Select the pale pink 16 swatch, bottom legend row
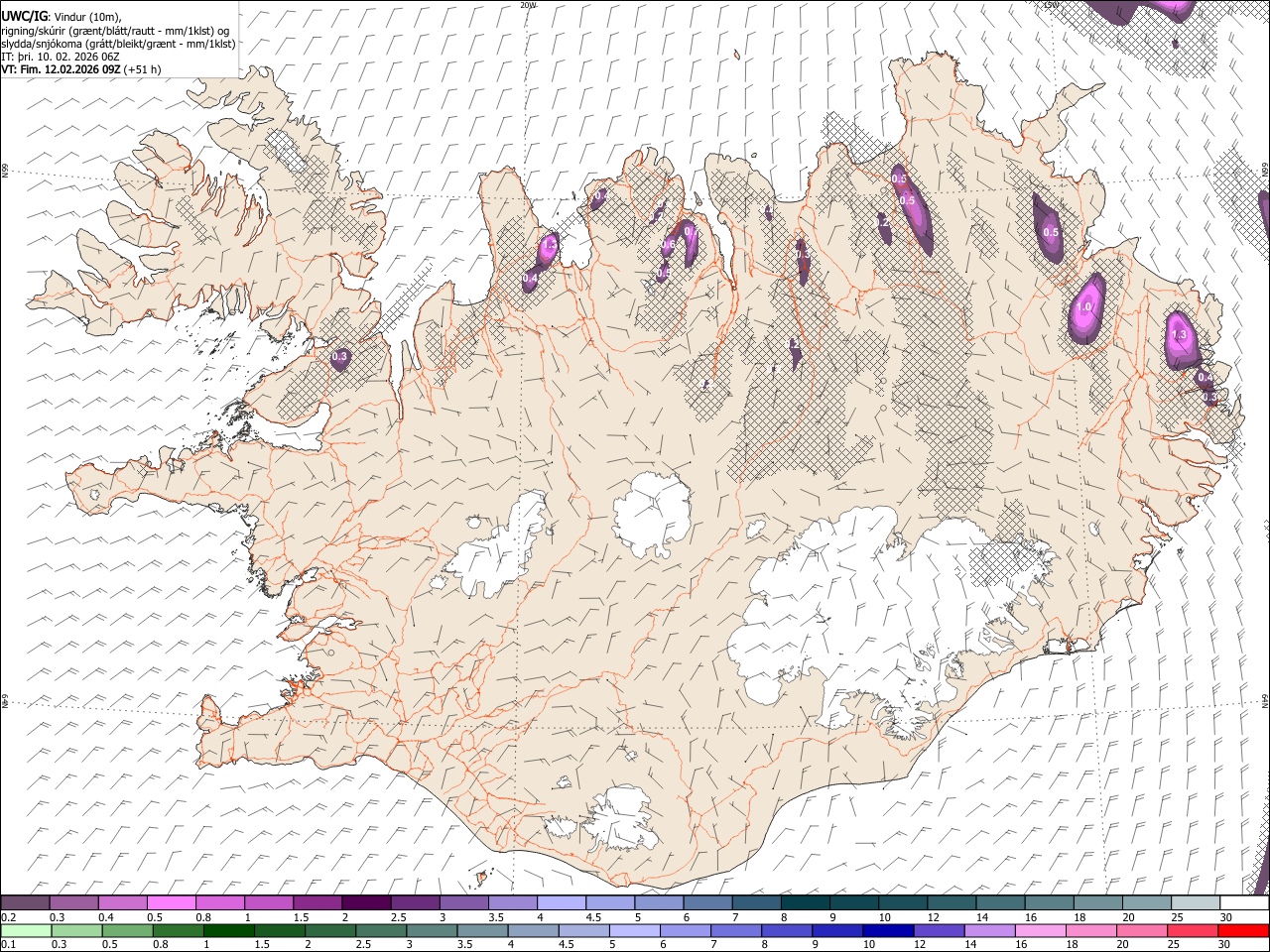 pos(1040,931)
